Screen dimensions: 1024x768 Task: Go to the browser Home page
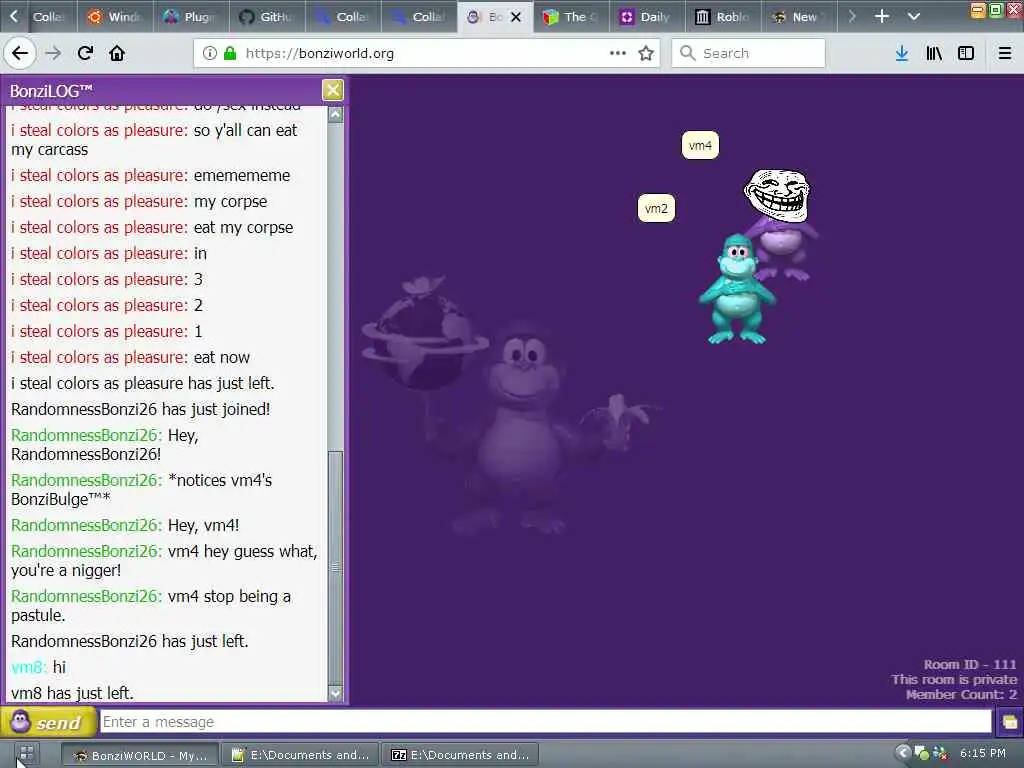(x=117, y=54)
